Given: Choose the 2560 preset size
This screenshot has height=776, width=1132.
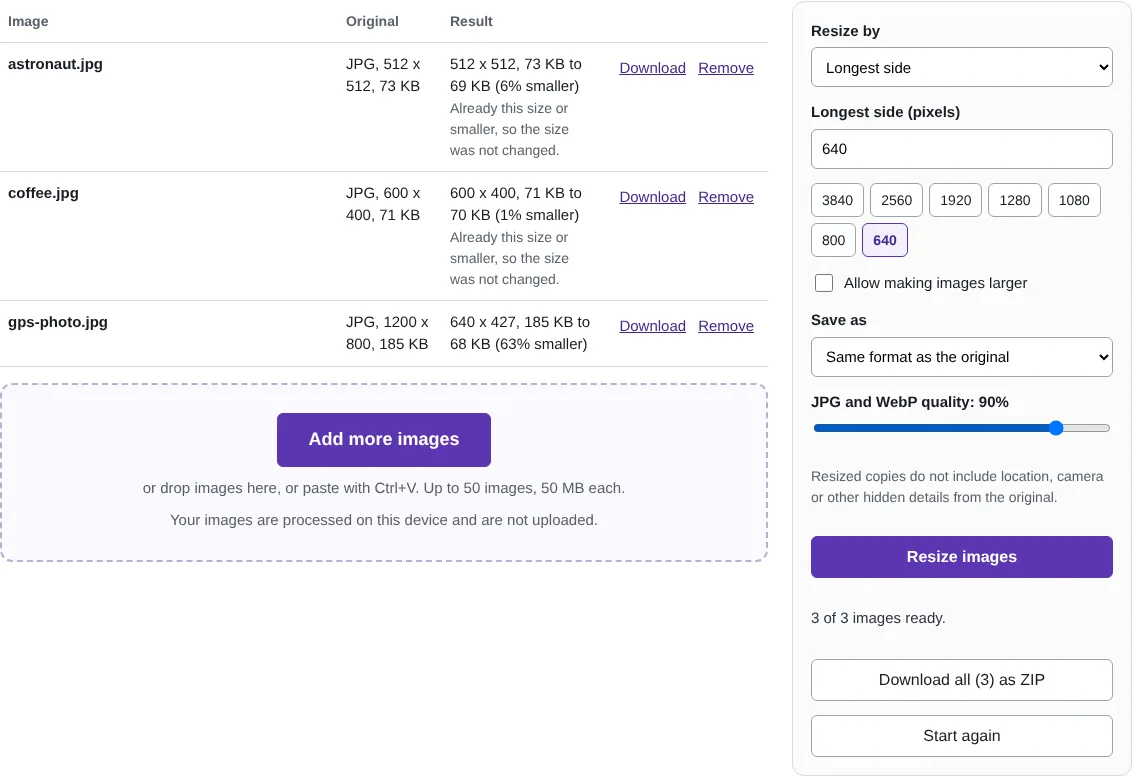Looking at the screenshot, I should (x=896, y=200).
